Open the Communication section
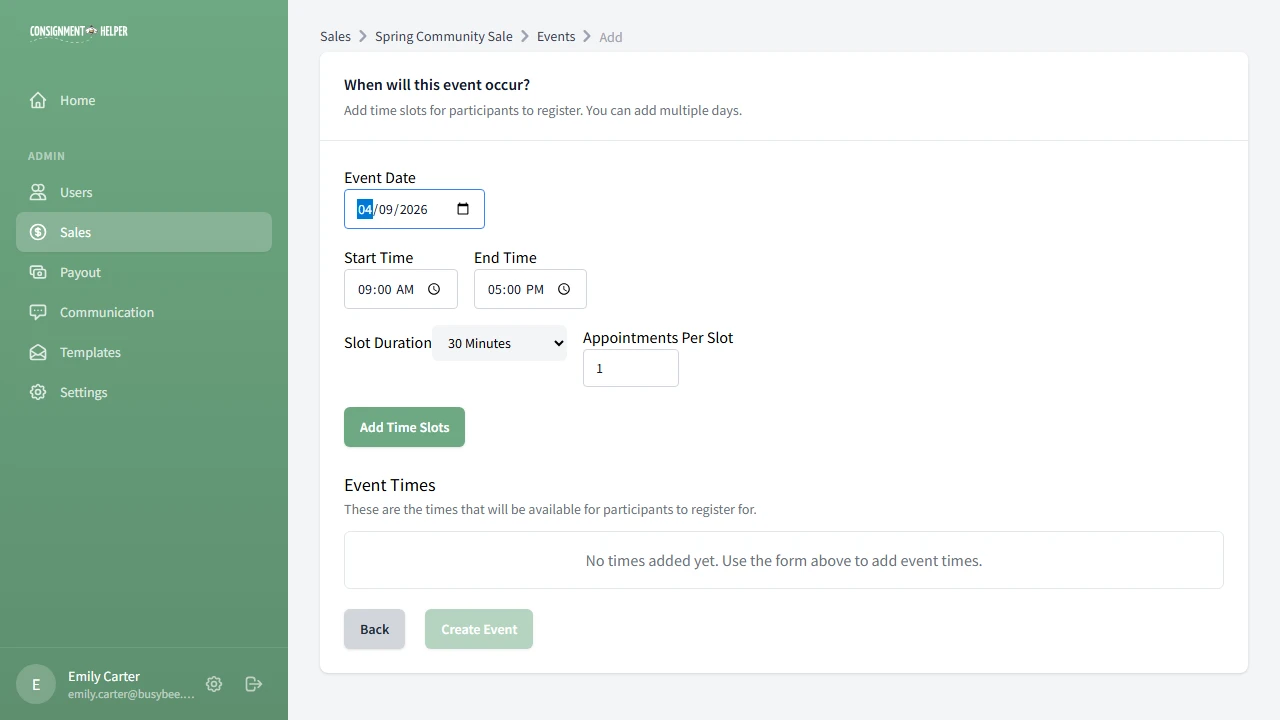The image size is (1280, 720). coord(106,312)
